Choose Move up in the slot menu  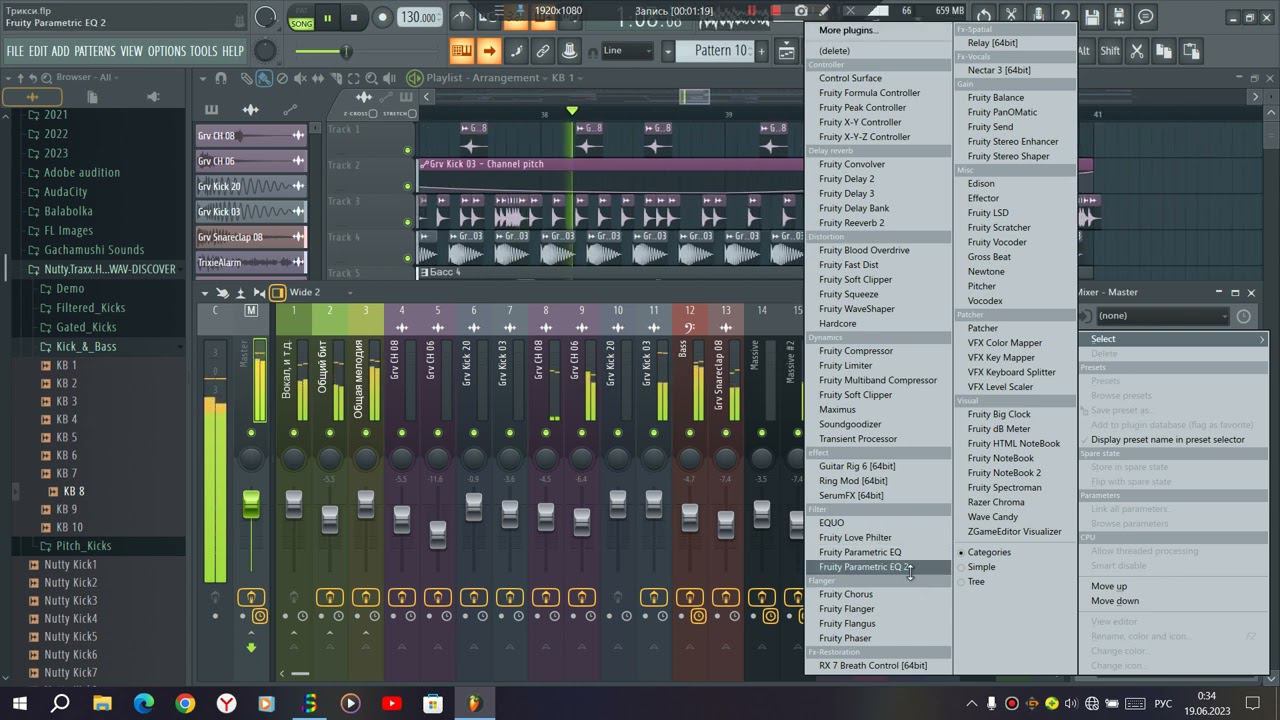1173,586
